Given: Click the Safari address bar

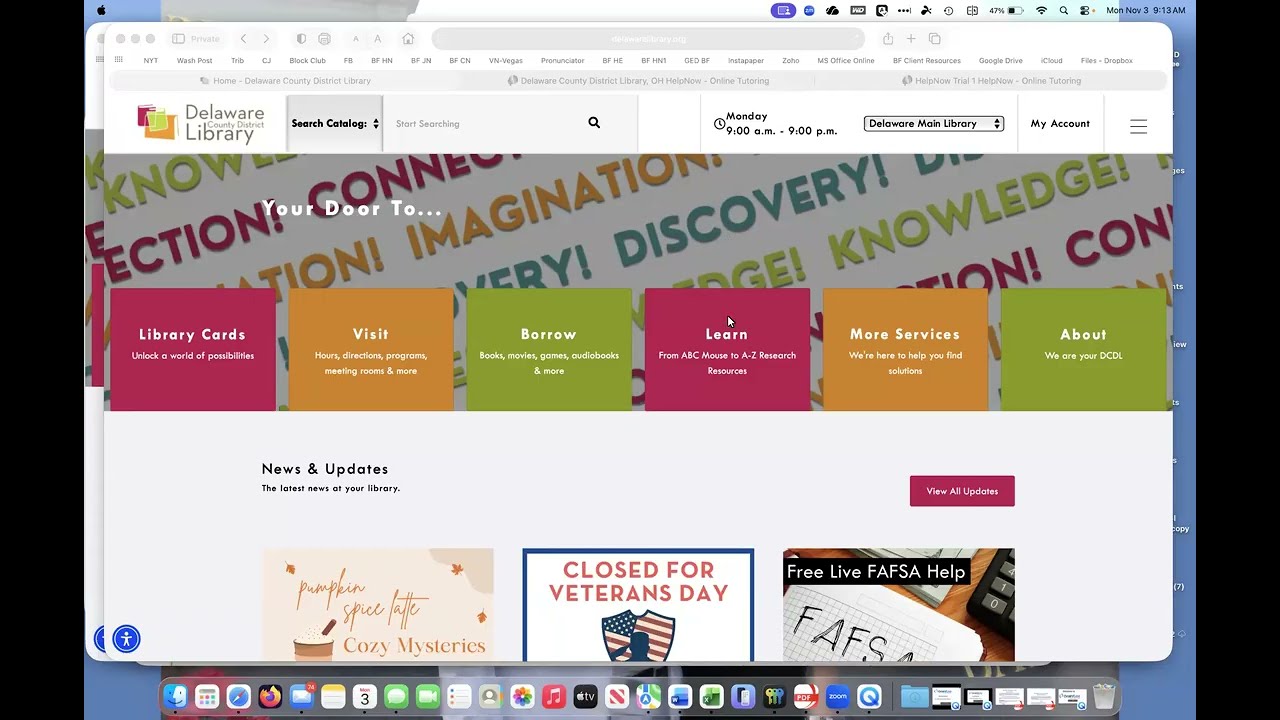Looking at the screenshot, I should click(x=648, y=39).
